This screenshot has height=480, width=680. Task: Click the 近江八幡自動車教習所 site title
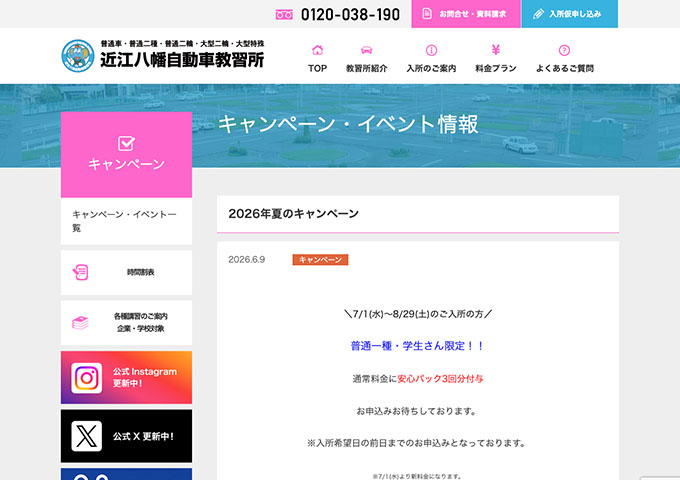tap(182, 60)
